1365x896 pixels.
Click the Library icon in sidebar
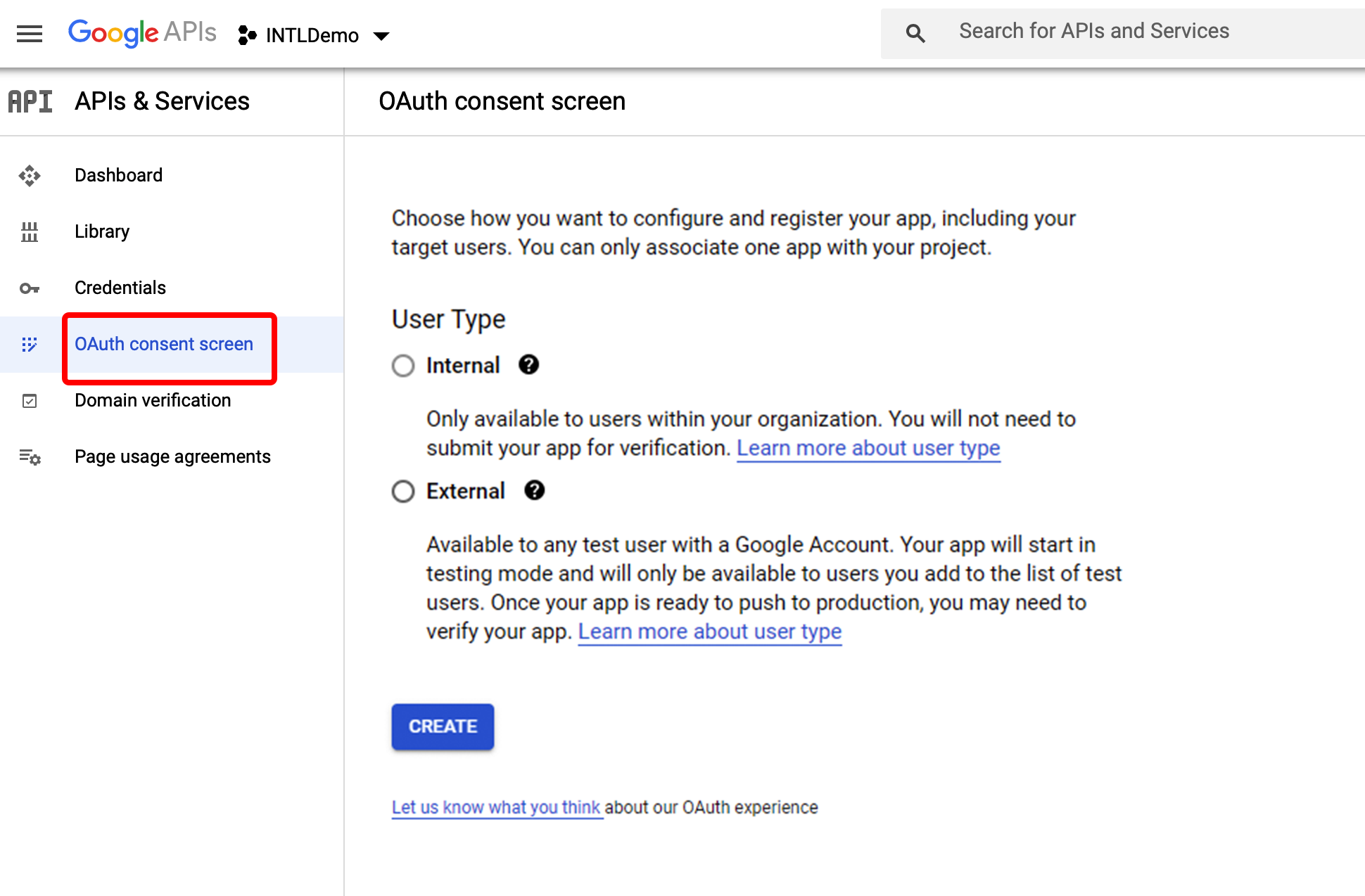(29, 231)
